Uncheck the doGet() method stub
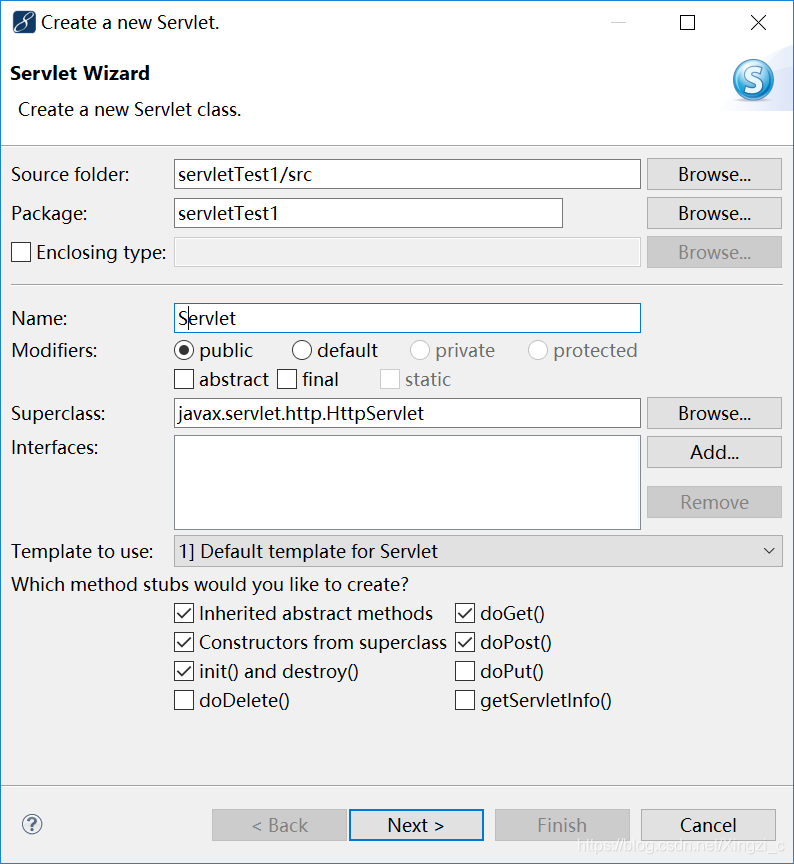The image size is (794, 864). [x=465, y=613]
